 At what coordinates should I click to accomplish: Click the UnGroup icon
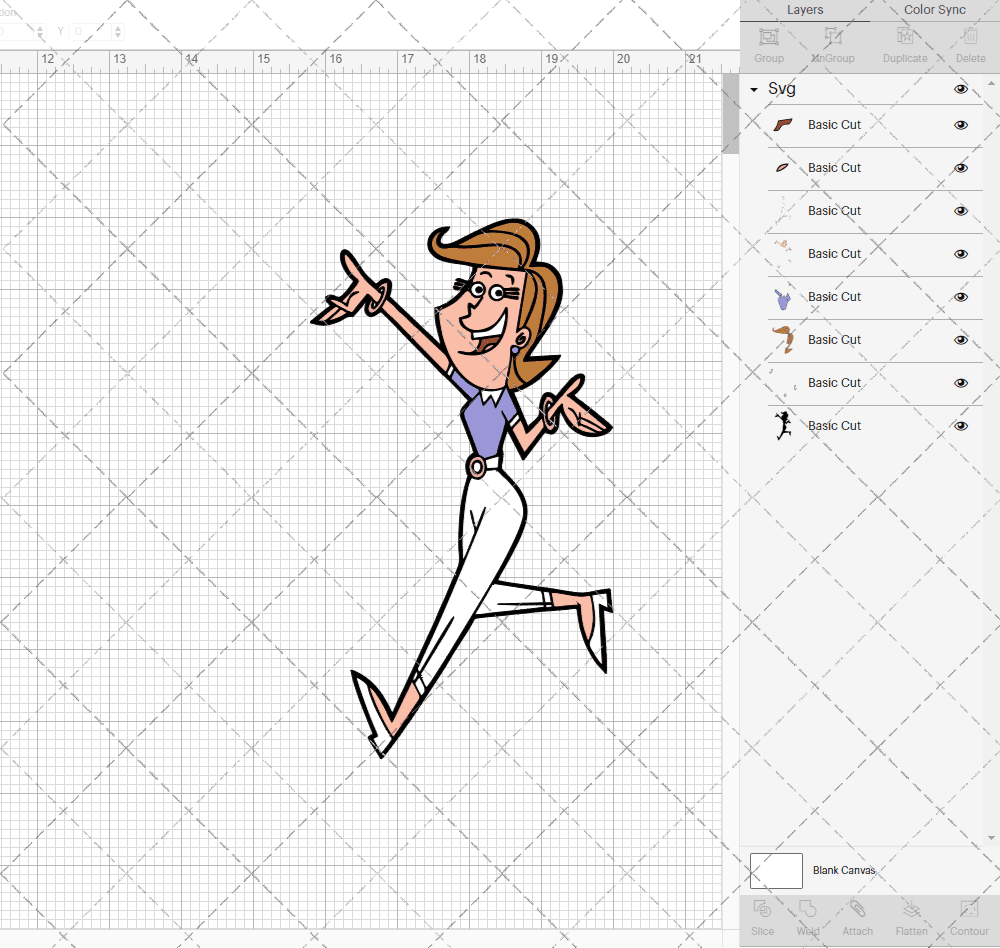[x=832, y=36]
